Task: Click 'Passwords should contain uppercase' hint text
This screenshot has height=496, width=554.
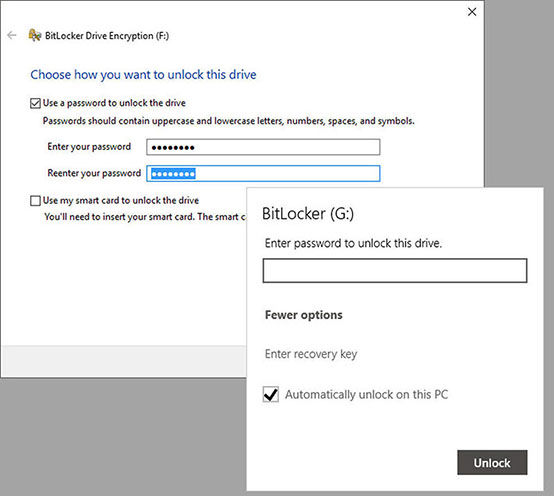Action: pyautogui.click(x=229, y=121)
